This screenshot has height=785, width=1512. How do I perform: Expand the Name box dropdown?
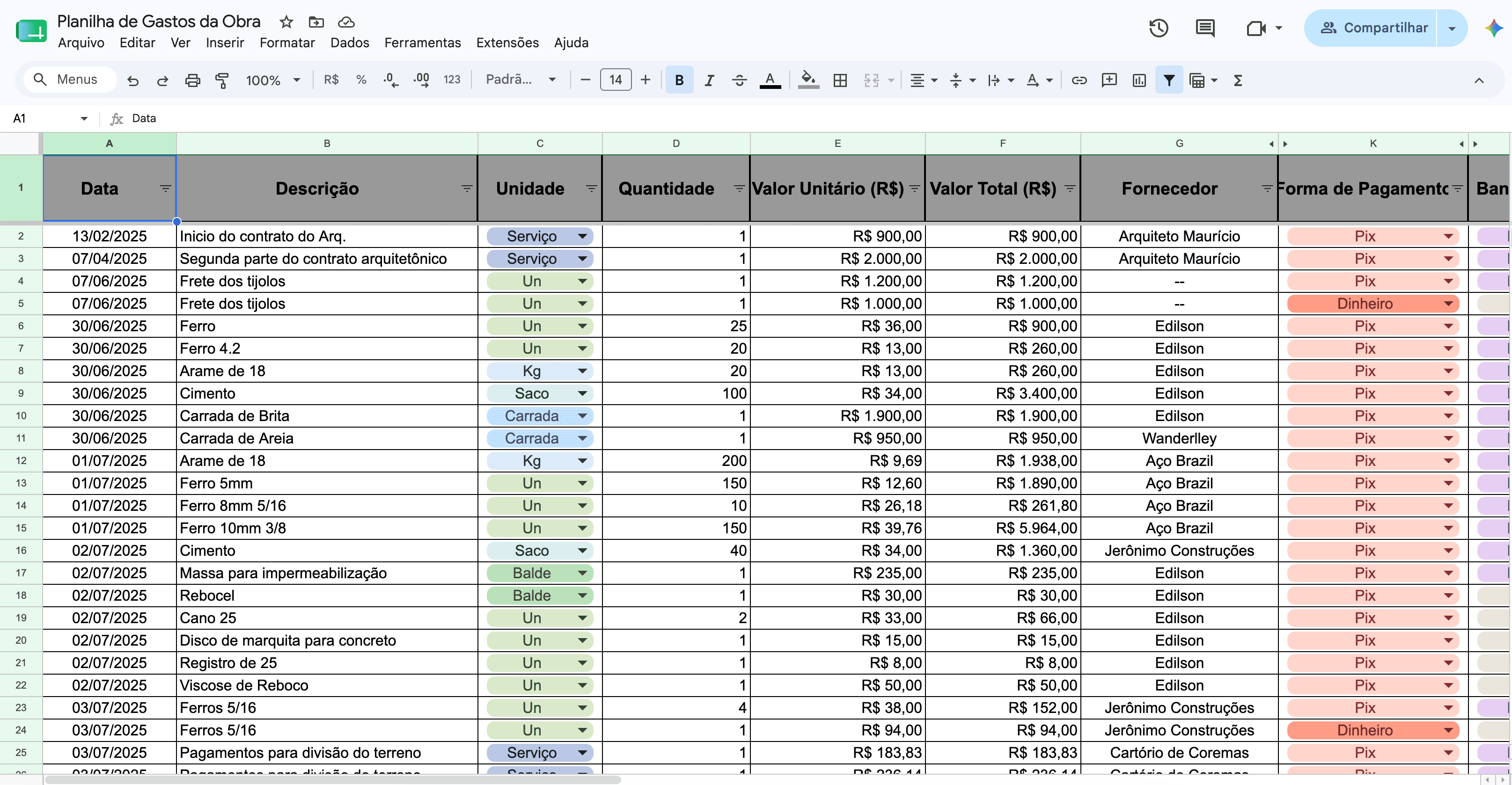click(84, 118)
